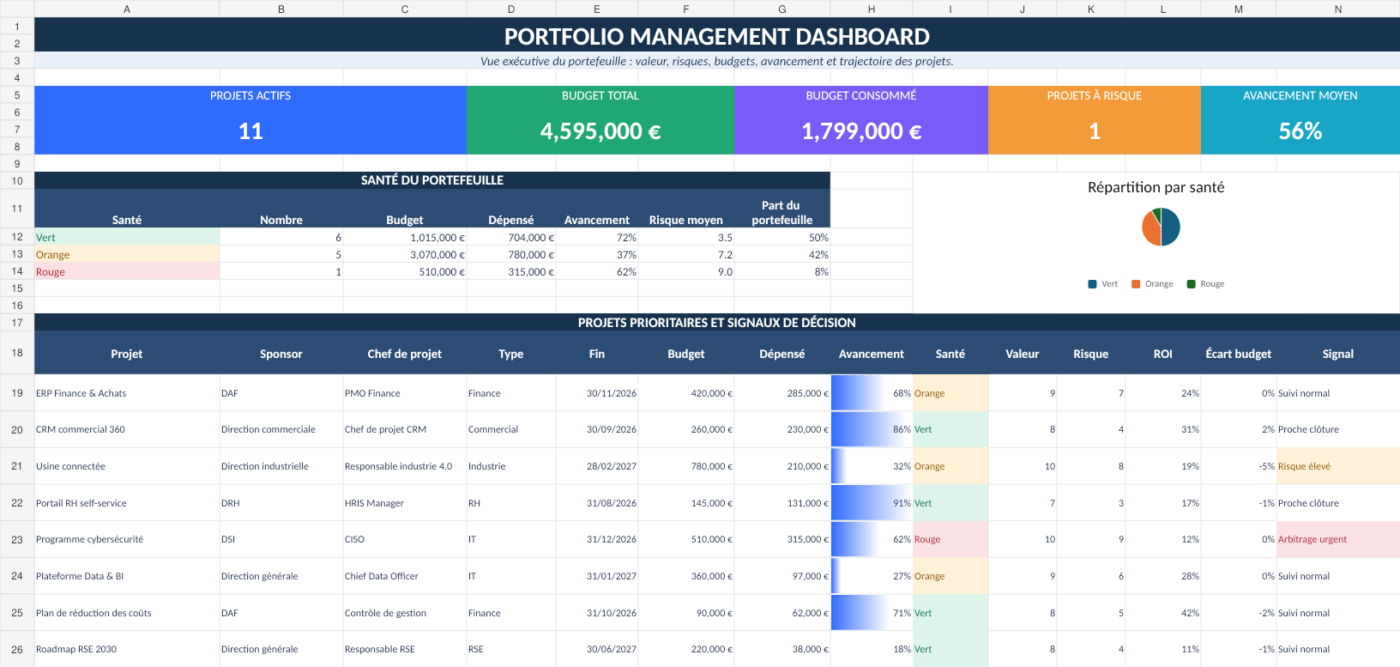
Task: Click the Répartition par santé chart title
Action: (x=1156, y=187)
